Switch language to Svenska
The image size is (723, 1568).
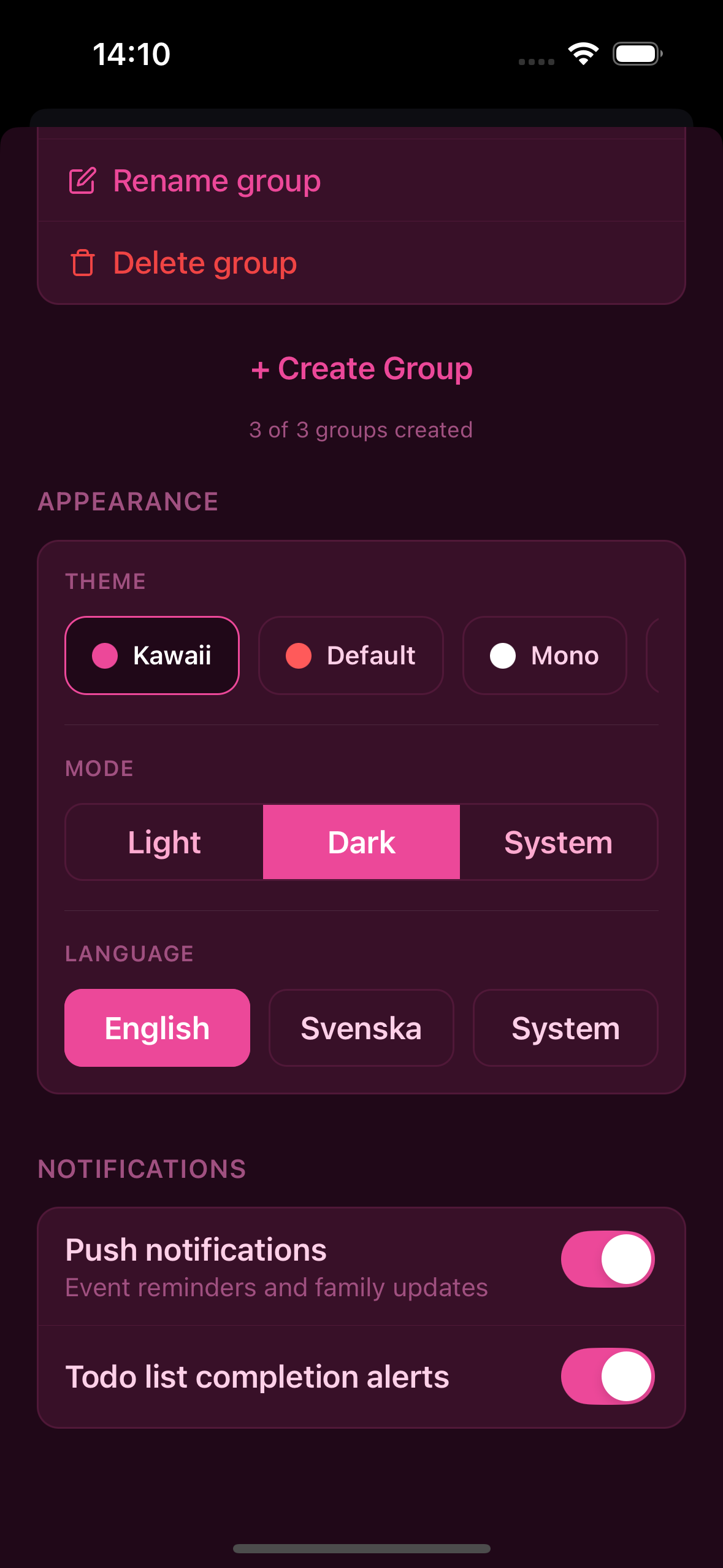pyautogui.click(x=361, y=1028)
